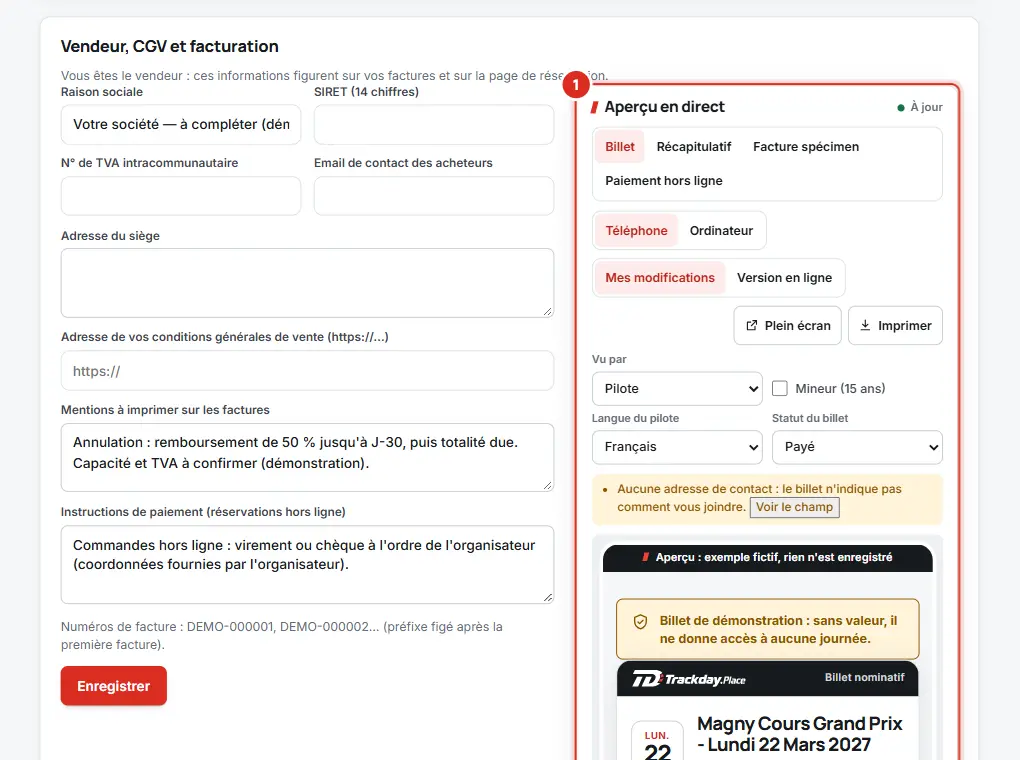Viewport: 1020px width, 760px height.
Task: Click the Enregistrer button
Action: 114,686
